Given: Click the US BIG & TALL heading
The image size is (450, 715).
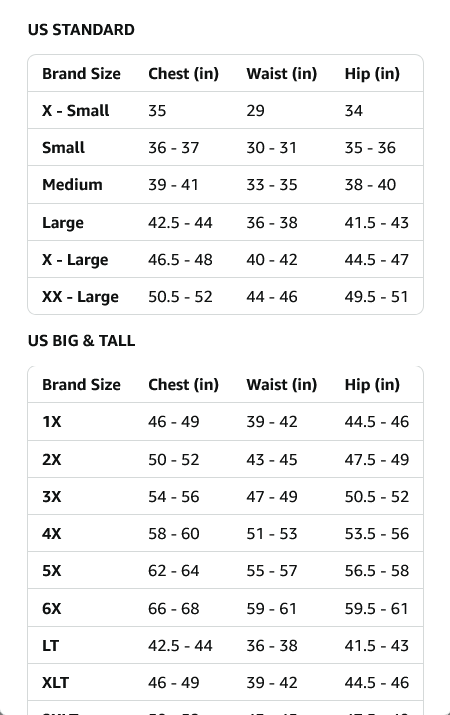Looking at the screenshot, I should tap(82, 341).
